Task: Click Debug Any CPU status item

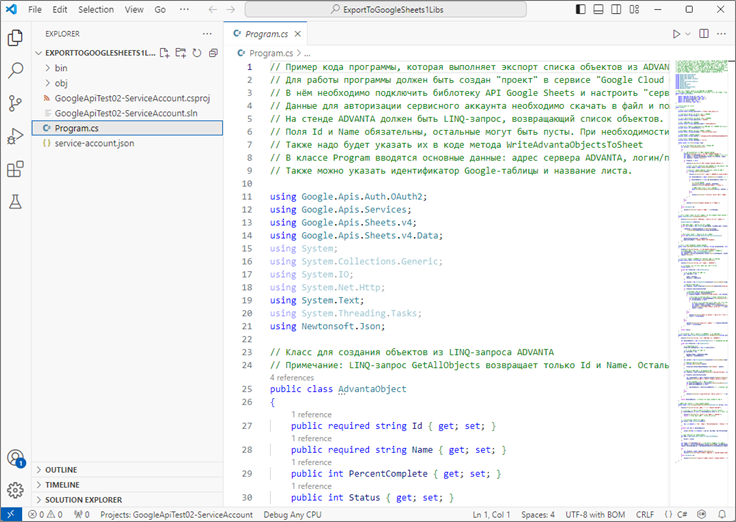Action: coord(292,514)
